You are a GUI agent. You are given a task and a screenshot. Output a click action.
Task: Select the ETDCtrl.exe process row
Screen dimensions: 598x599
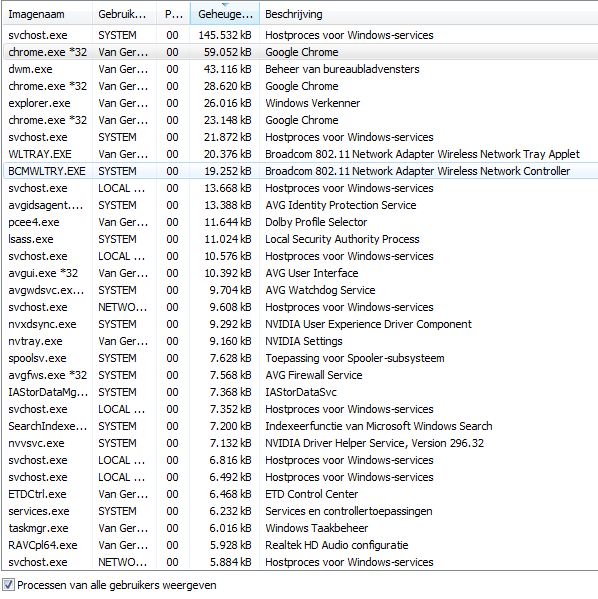(300, 494)
